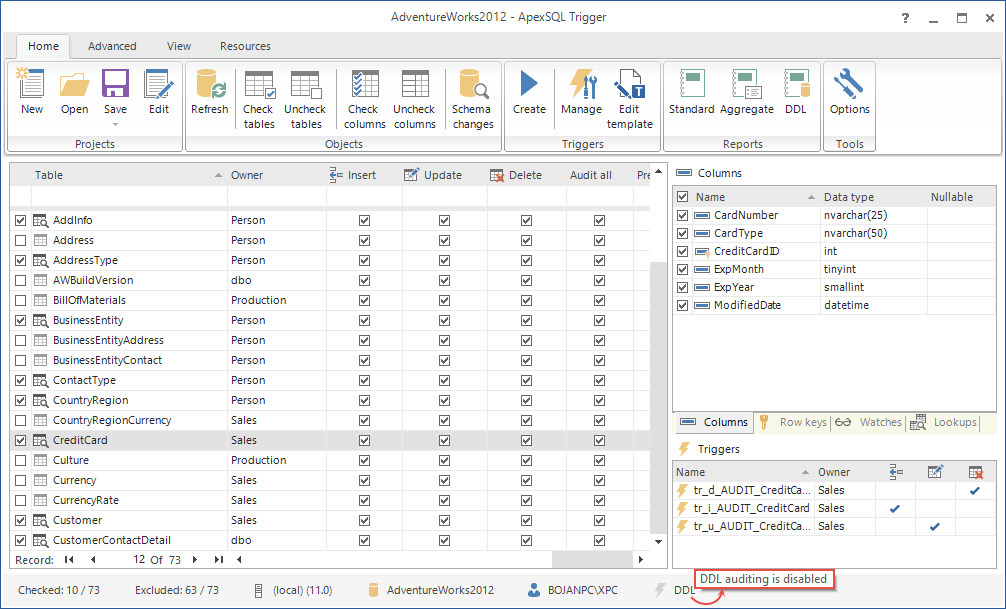1006x609 pixels.
Task: Go to last record navigation arrow
Action: (219, 560)
